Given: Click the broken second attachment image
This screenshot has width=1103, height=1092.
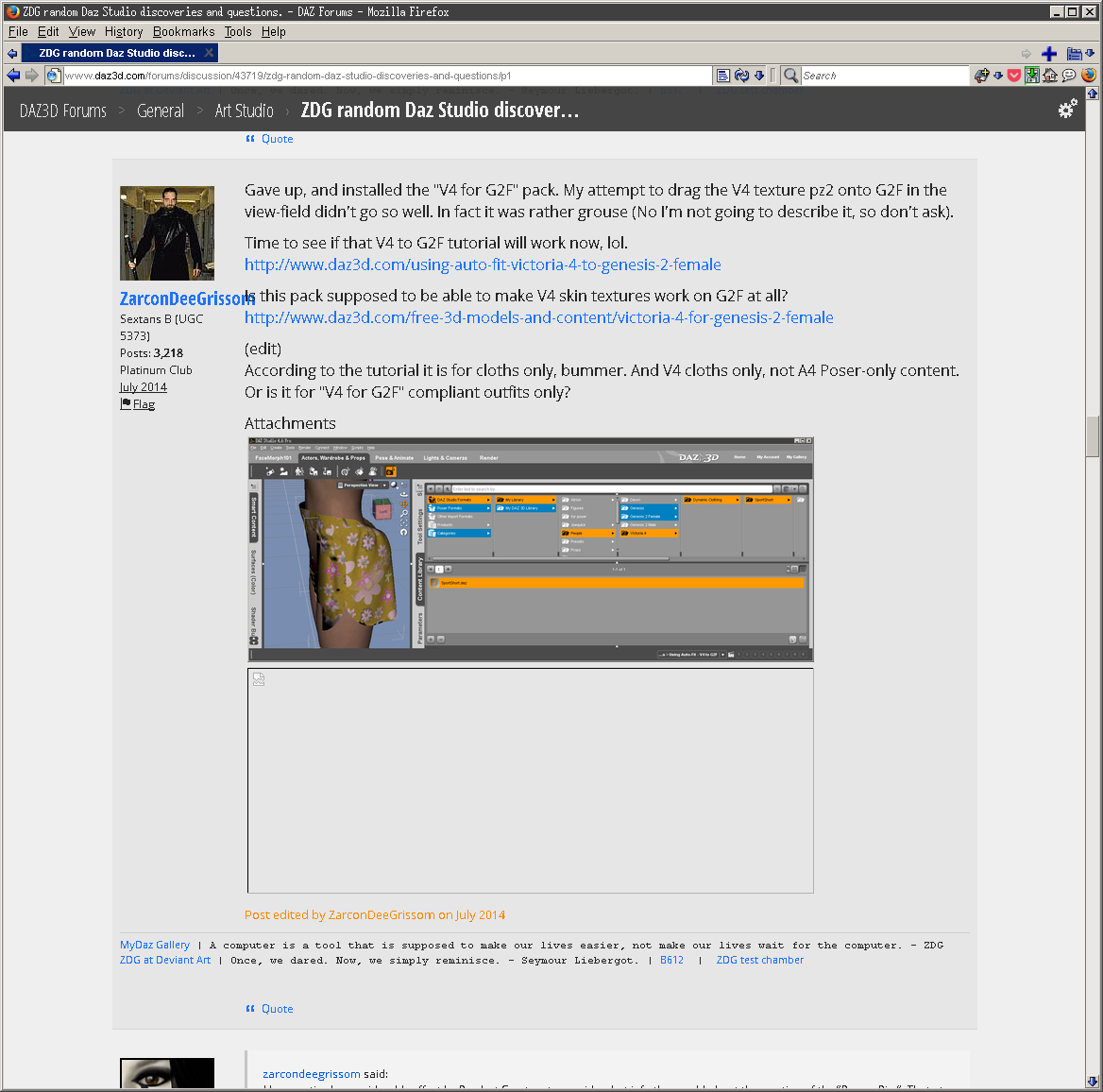Looking at the screenshot, I should click(531, 781).
